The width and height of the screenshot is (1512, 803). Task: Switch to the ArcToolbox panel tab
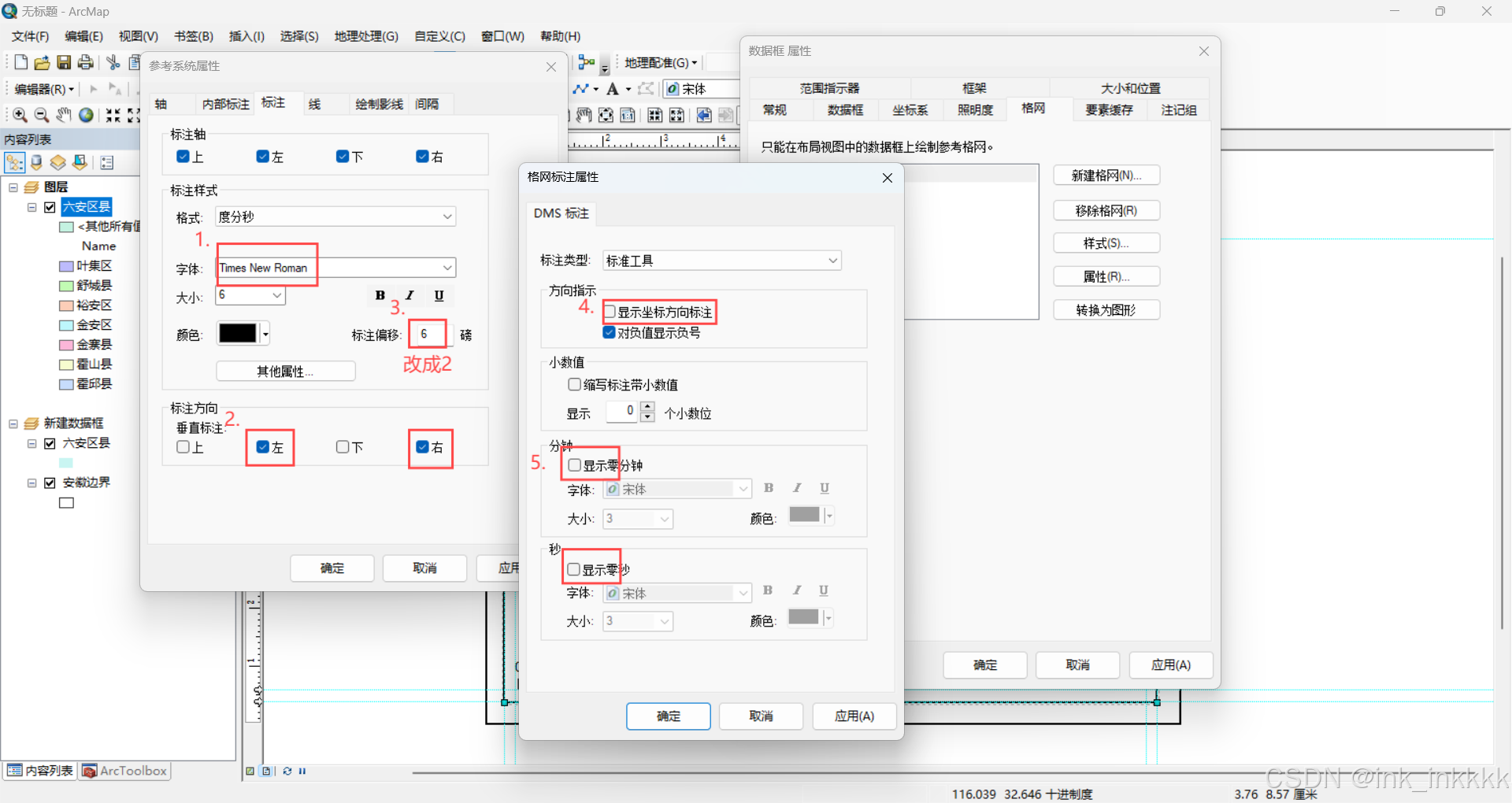pos(125,771)
